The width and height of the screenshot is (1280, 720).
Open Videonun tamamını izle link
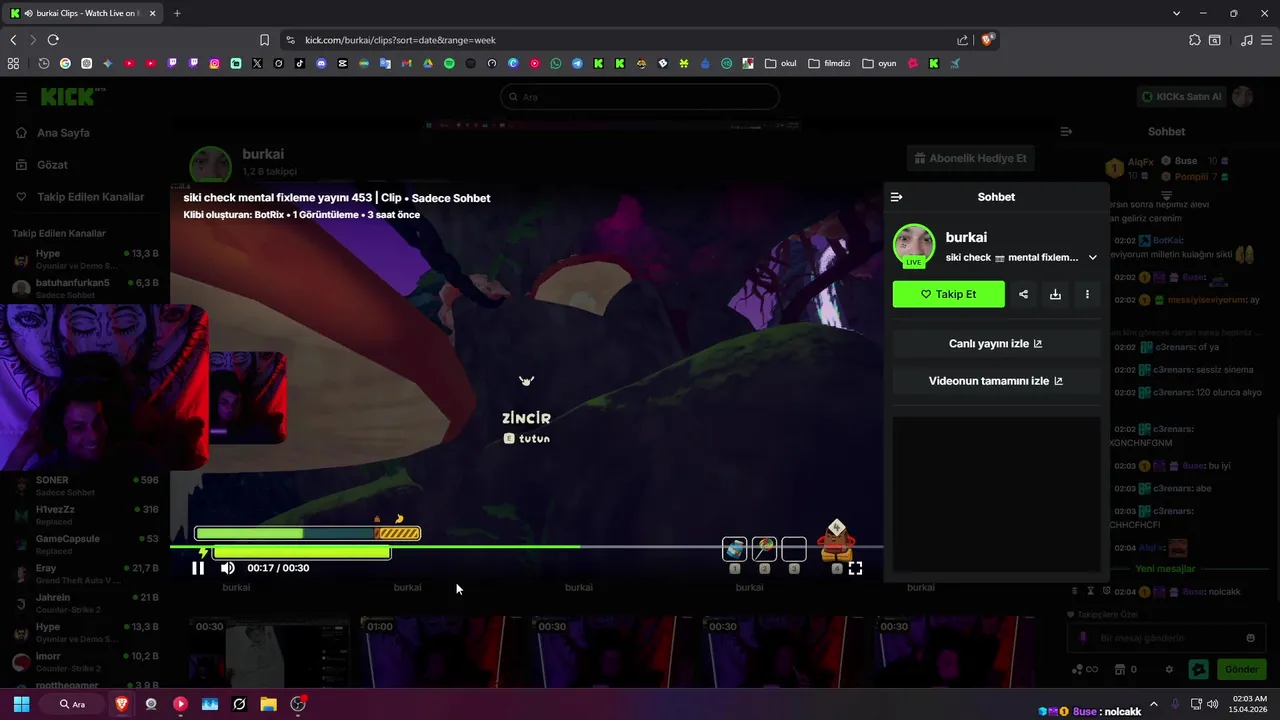pos(996,381)
